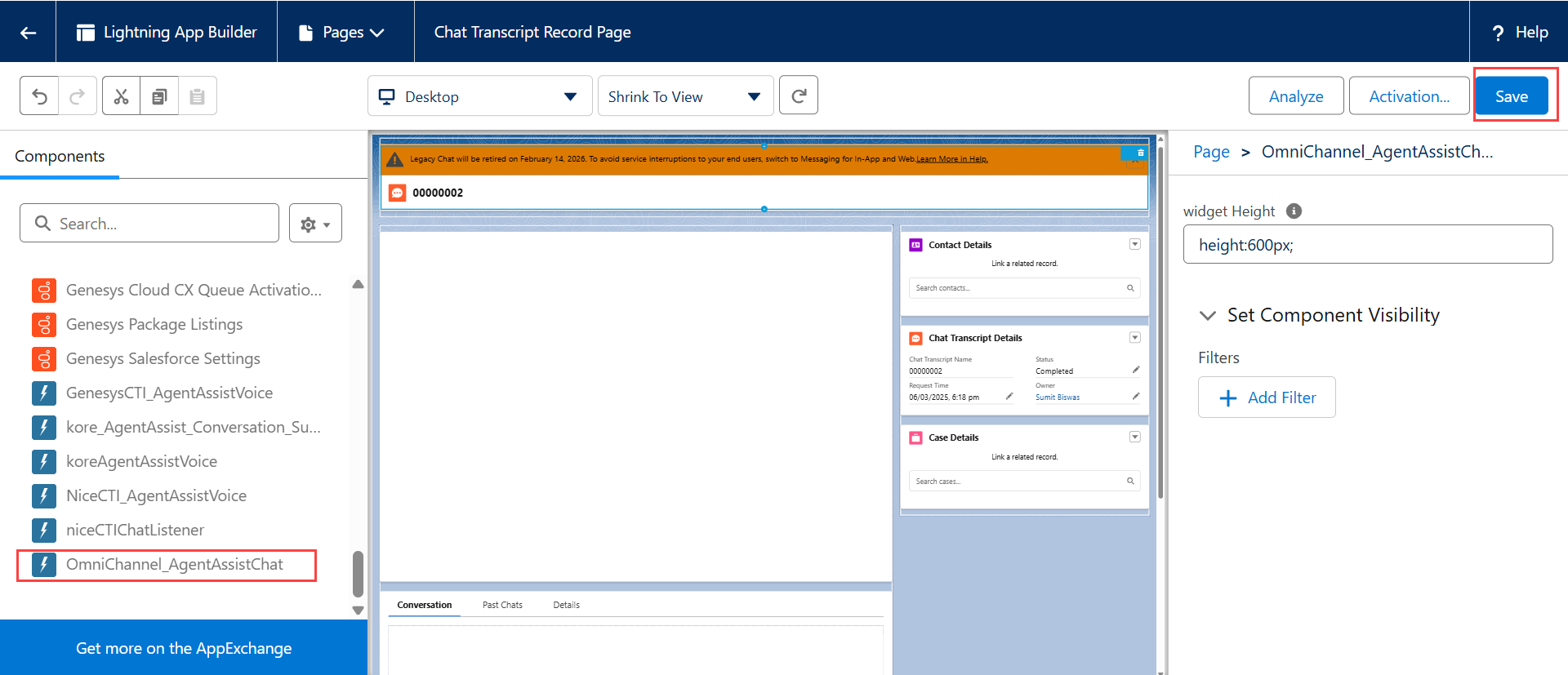
Task: Click the back arrow icon
Action: coord(28,32)
